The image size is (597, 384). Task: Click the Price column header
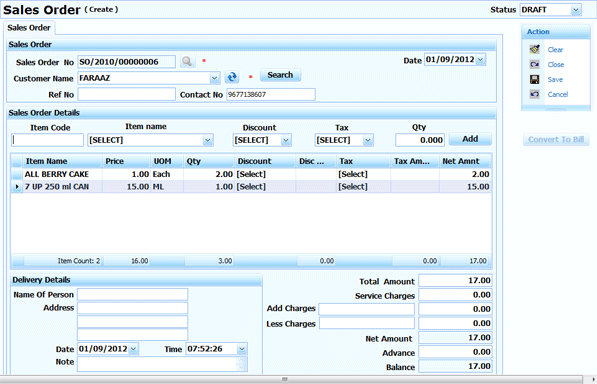pos(126,161)
